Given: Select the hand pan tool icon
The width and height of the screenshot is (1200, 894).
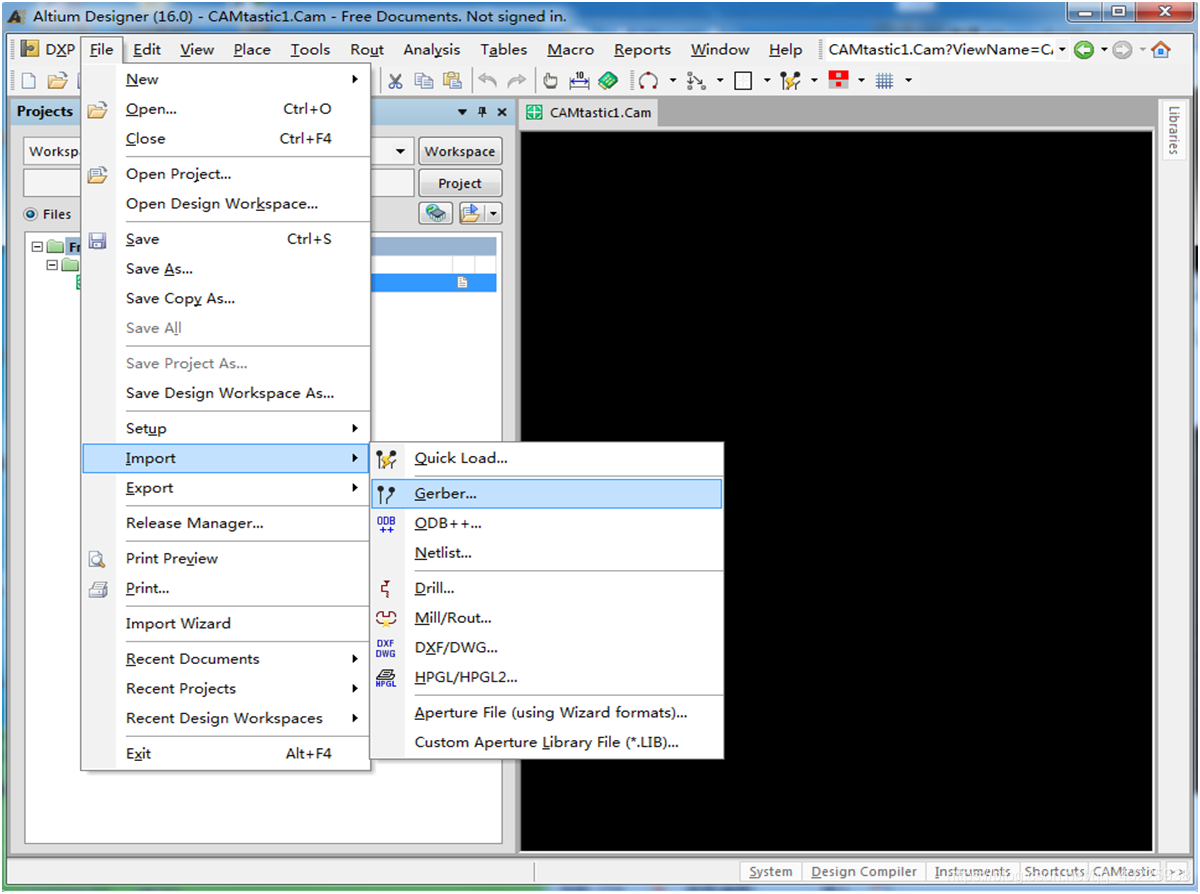Looking at the screenshot, I should [550, 81].
